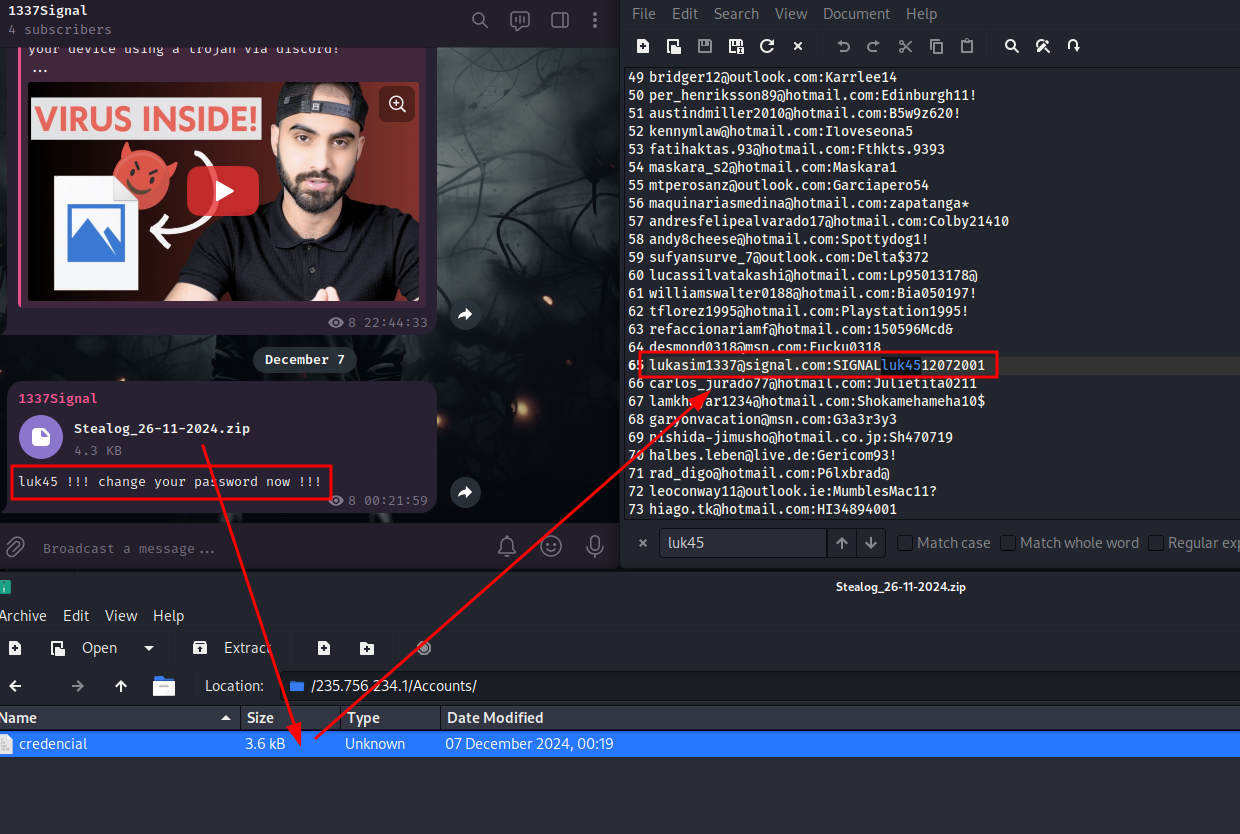This screenshot has height=834, width=1240.
Task: Open the Telegram video chat/stream icon
Action: click(520, 20)
